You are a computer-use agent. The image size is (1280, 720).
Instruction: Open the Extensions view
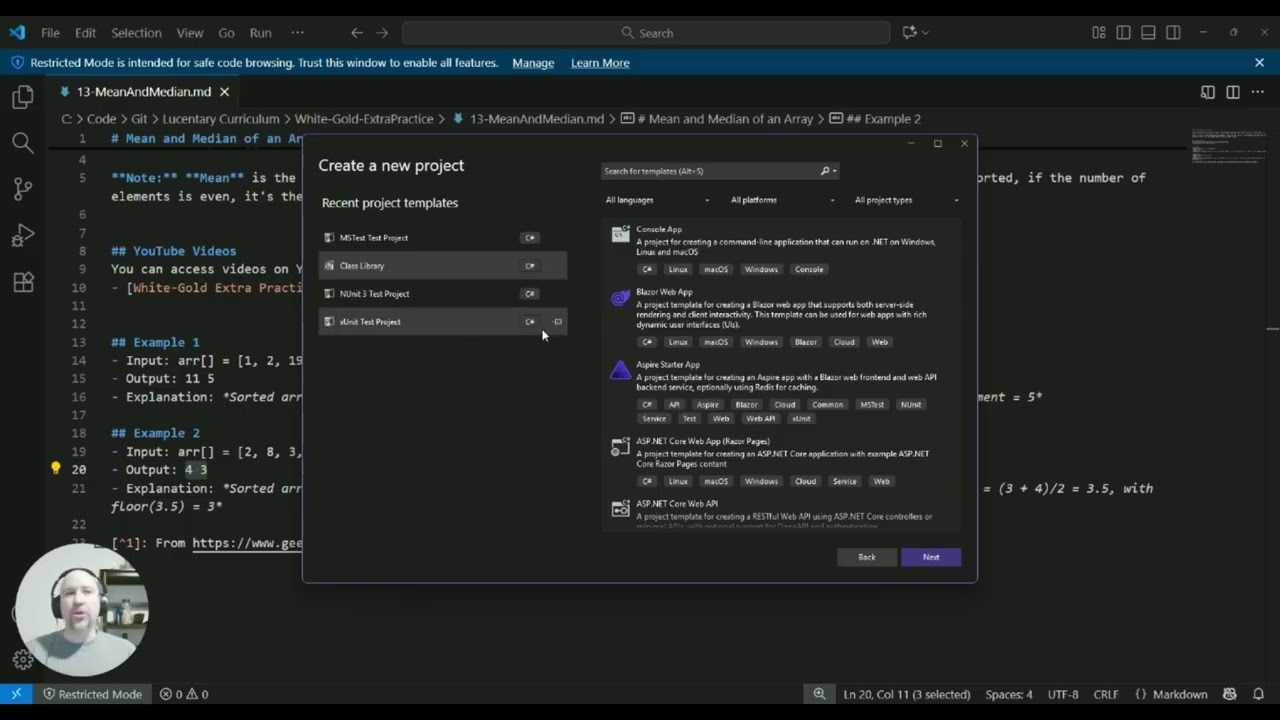[x=22, y=283]
